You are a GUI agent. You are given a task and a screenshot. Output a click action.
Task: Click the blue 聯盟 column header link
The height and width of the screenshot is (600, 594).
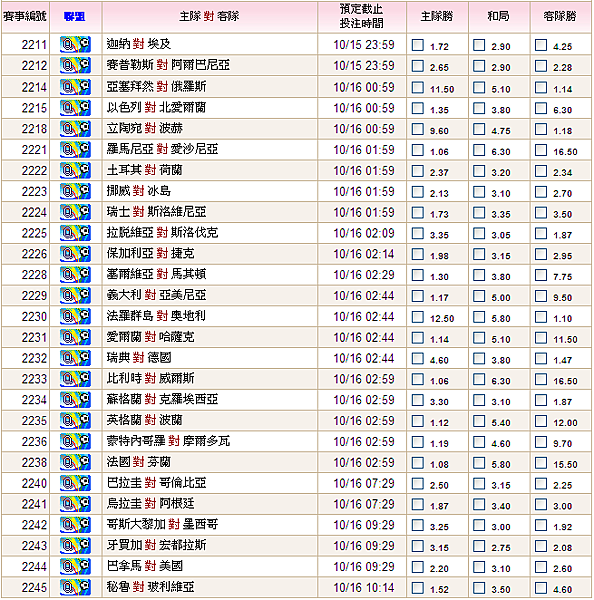pos(75,16)
